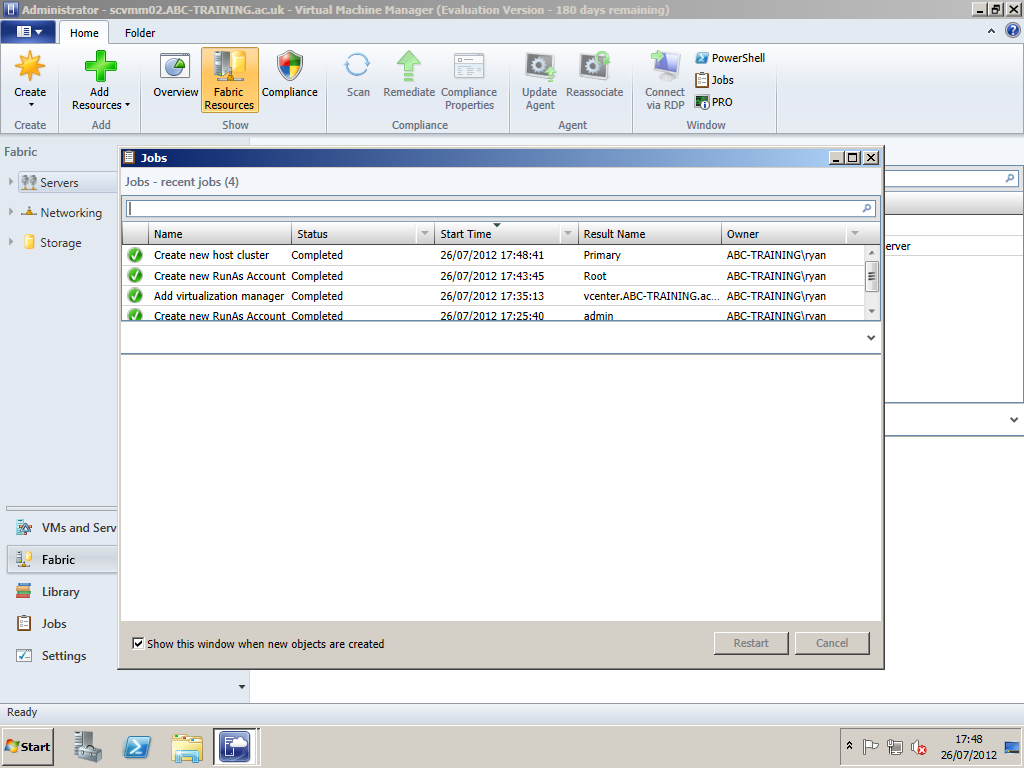Click the Create star icon in ribbon
The height and width of the screenshot is (768, 1024).
click(30, 67)
